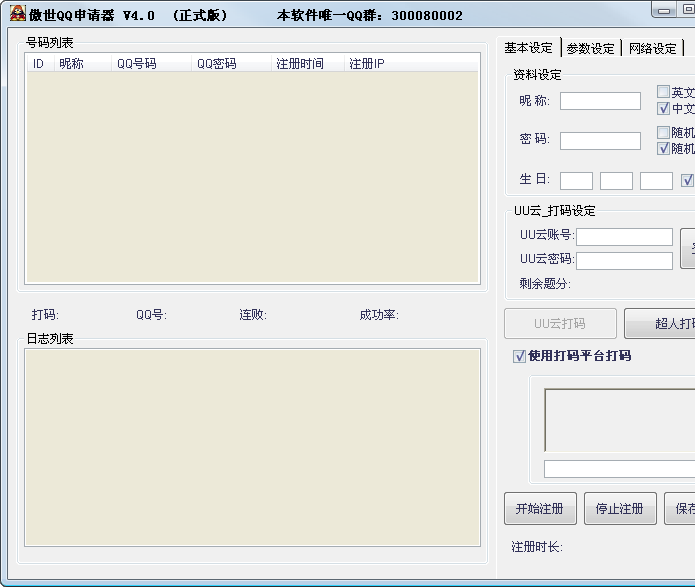The image size is (695, 587).
Task: Toggle the checkbox beside the 生日 fields
Action: click(687, 180)
